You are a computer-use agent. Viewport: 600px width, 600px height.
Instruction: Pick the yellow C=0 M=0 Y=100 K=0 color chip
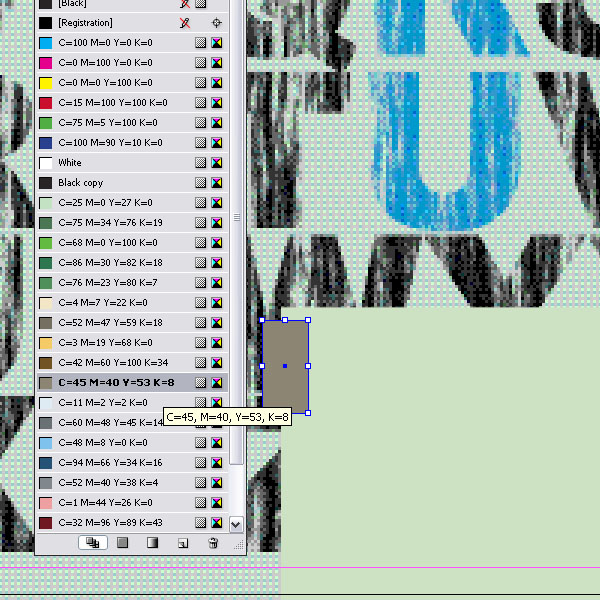tap(46, 83)
